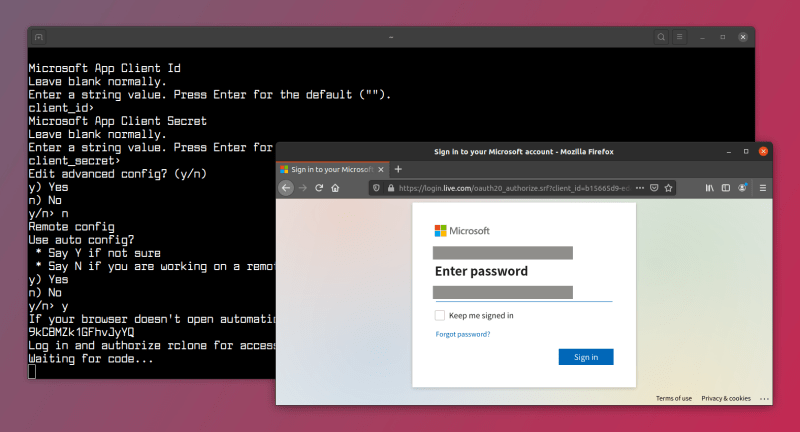Open Firefox Library icon
The height and width of the screenshot is (432, 800).
tap(709, 188)
